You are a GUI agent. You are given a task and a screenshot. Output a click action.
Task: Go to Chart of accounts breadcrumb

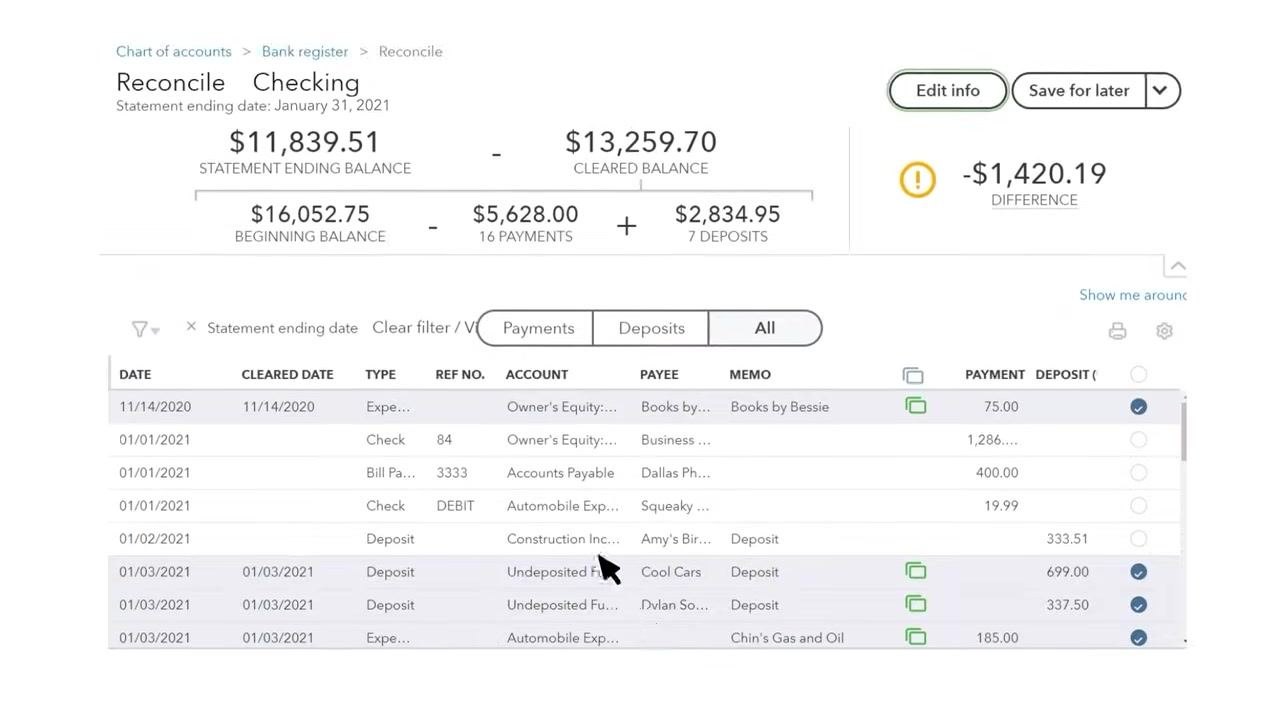point(173,51)
